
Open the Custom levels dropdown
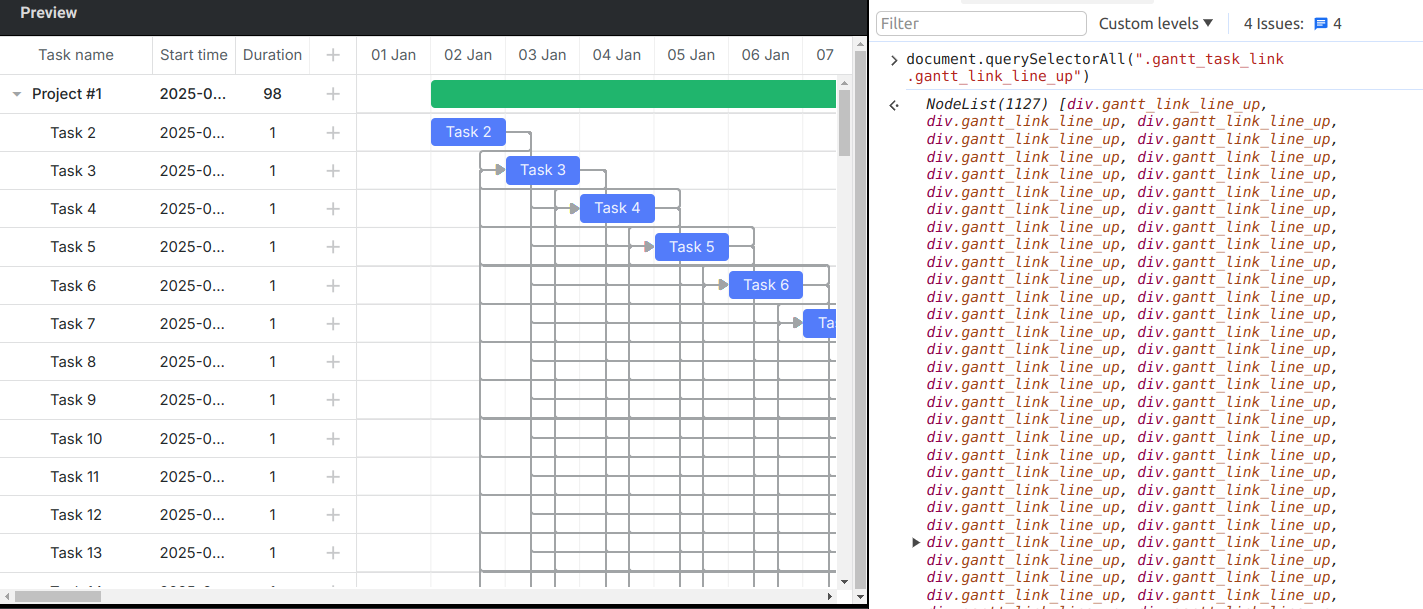tap(1155, 24)
